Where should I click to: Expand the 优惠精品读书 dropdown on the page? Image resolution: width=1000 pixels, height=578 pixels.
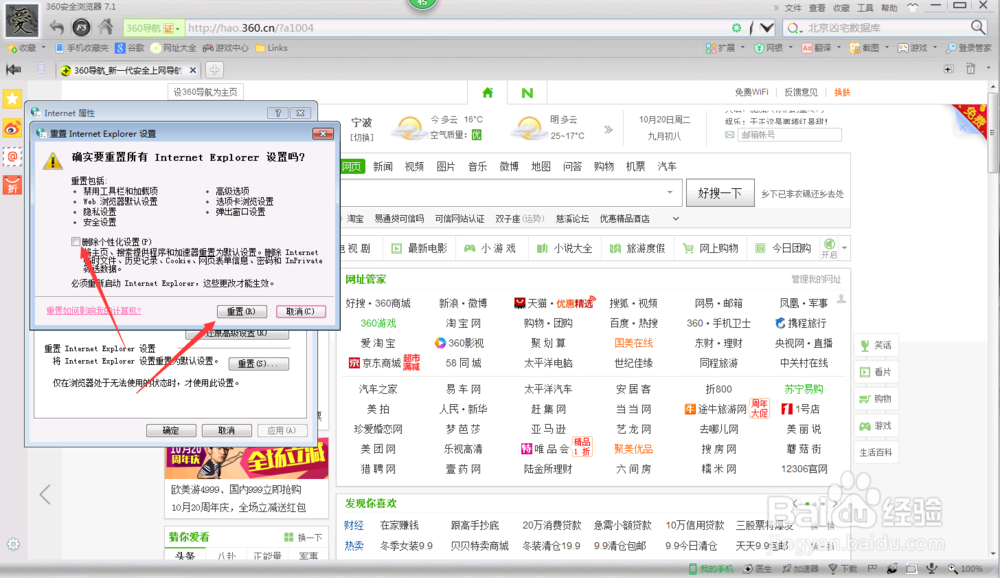pos(676,218)
